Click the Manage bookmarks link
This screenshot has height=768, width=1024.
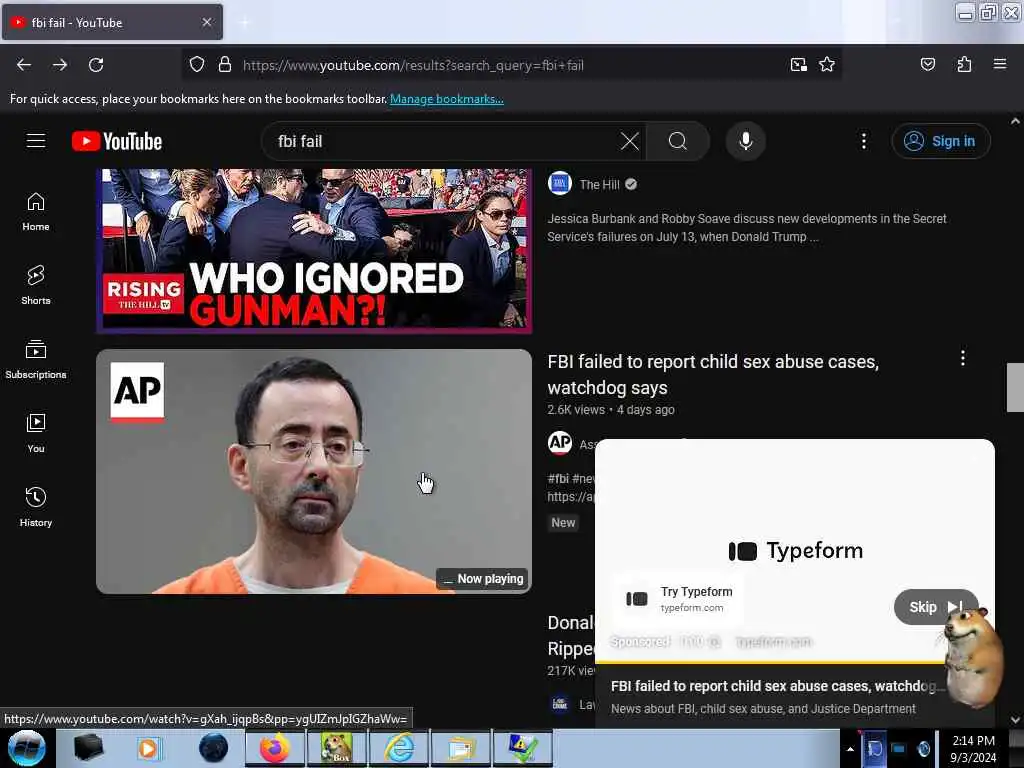point(447,99)
